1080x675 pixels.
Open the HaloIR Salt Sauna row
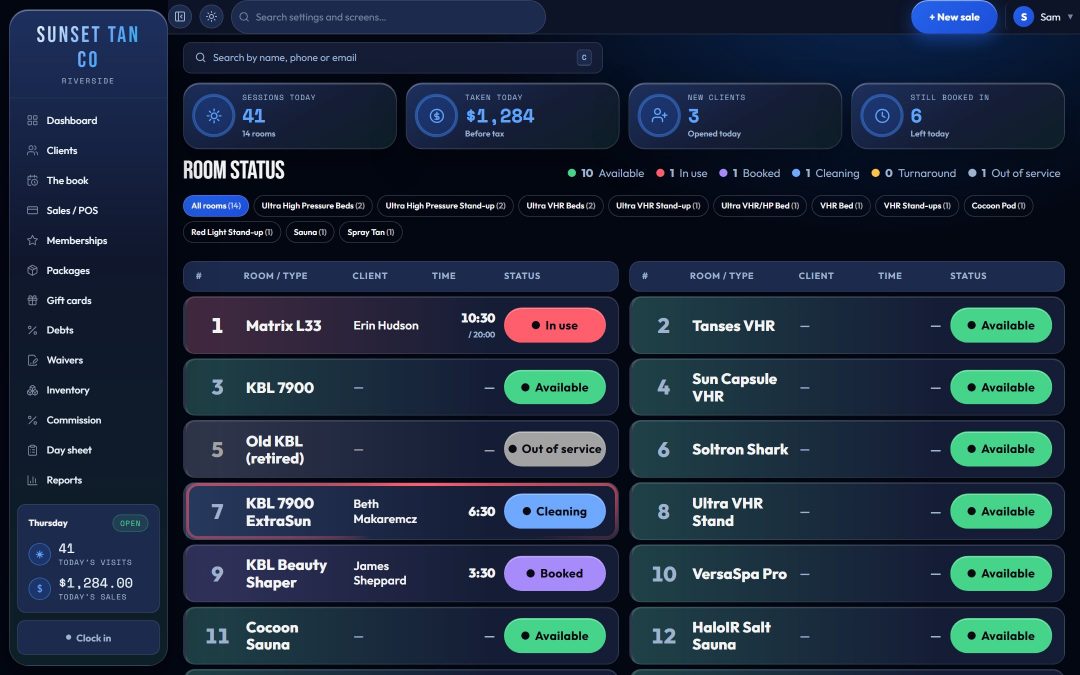pos(847,636)
